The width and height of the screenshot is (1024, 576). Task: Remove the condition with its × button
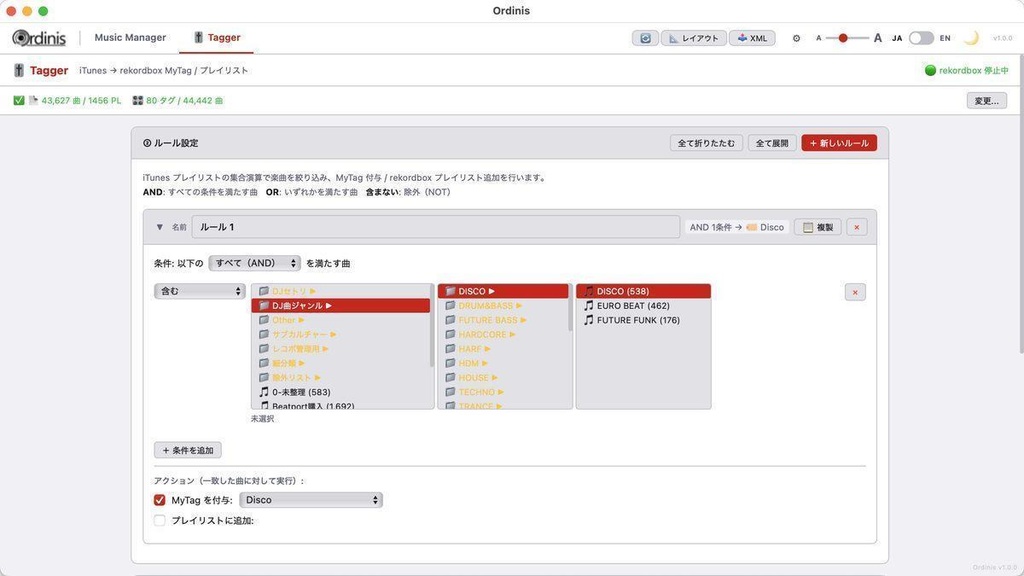[855, 292]
